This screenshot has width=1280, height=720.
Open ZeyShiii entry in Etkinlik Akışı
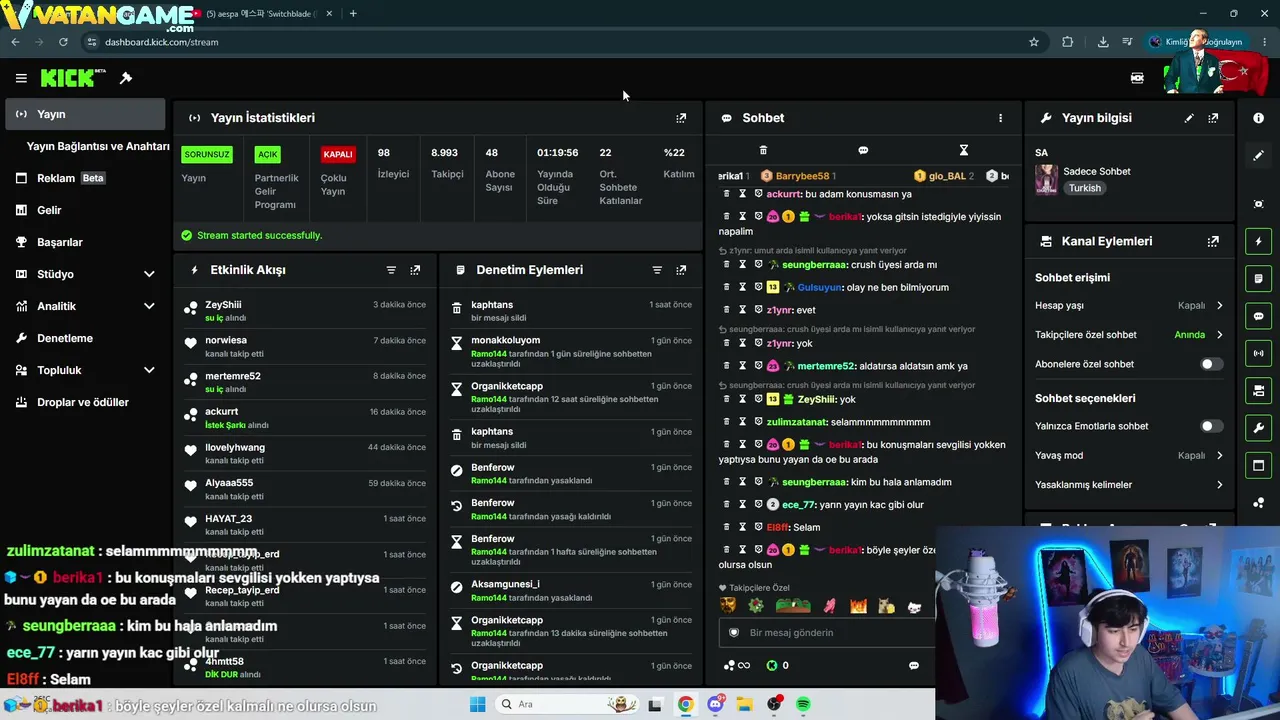point(306,310)
